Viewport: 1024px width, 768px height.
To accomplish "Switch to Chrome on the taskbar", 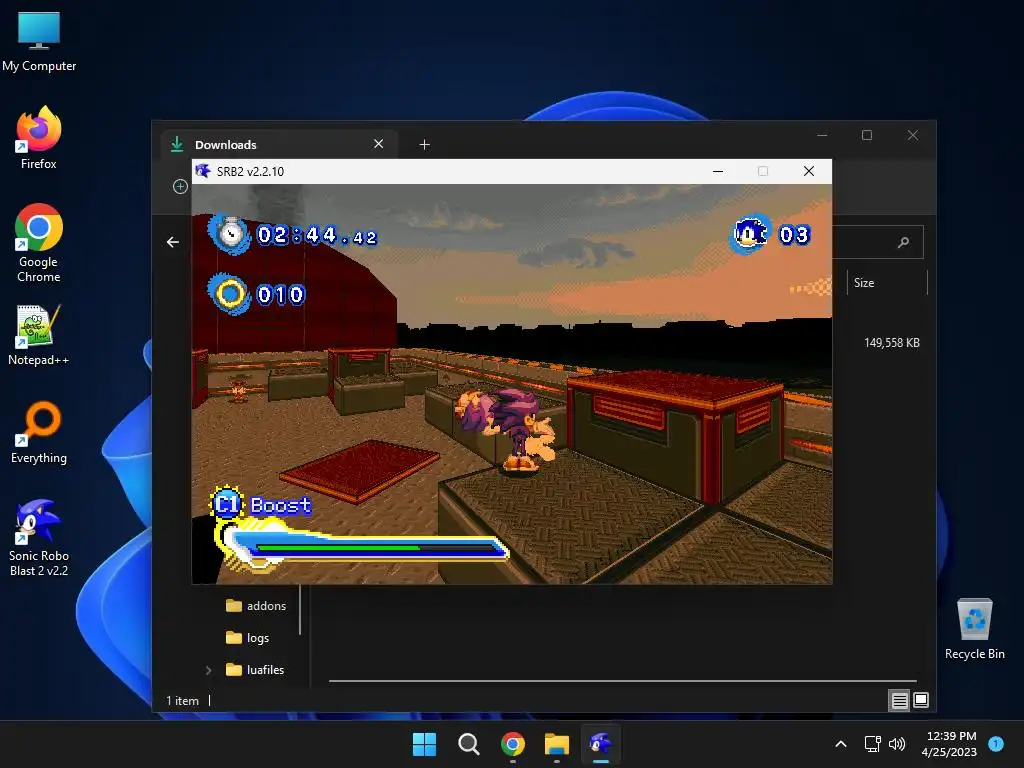I will (513, 744).
